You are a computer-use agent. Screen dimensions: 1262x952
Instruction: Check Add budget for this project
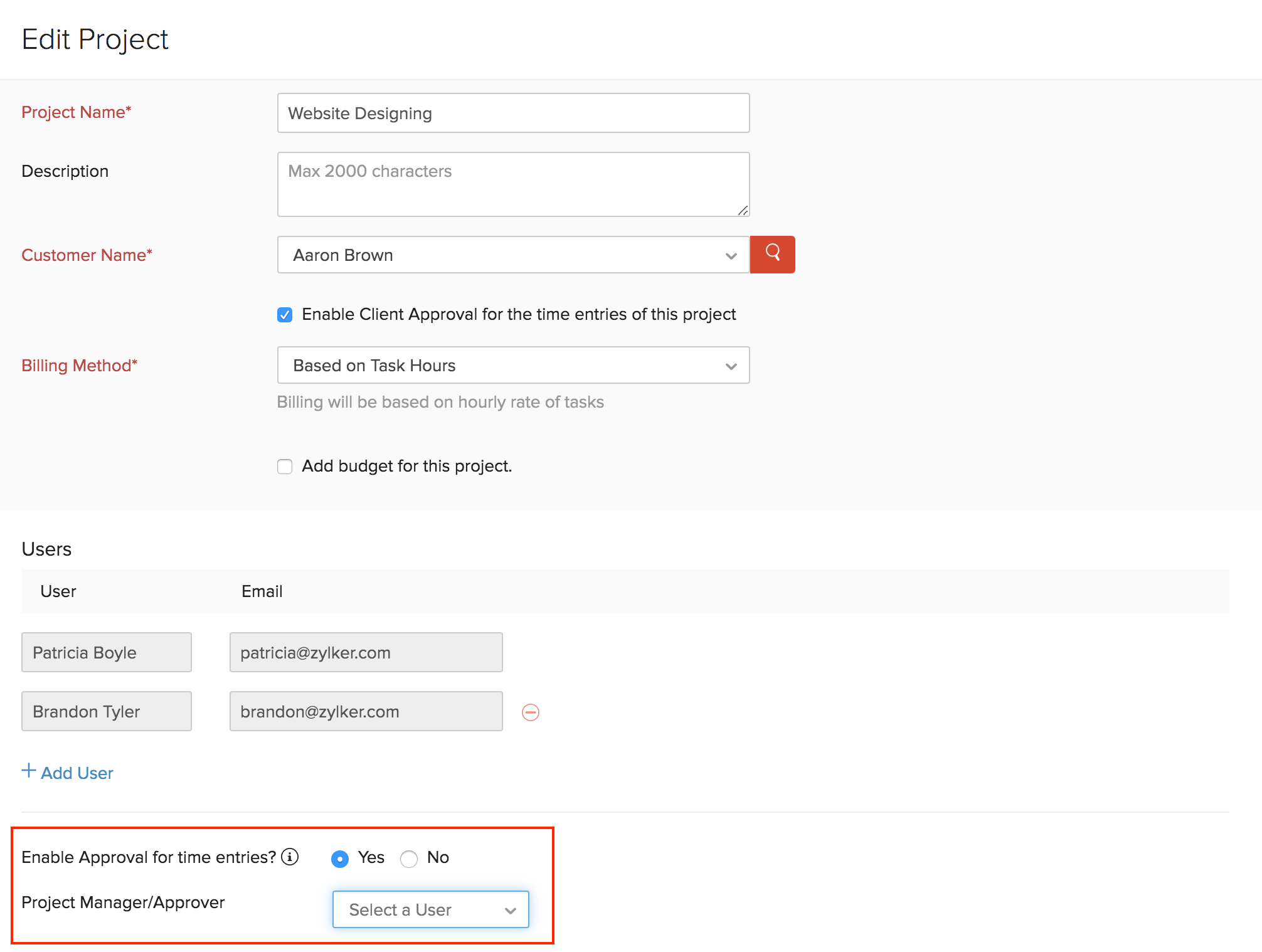[x=285, y=466]
